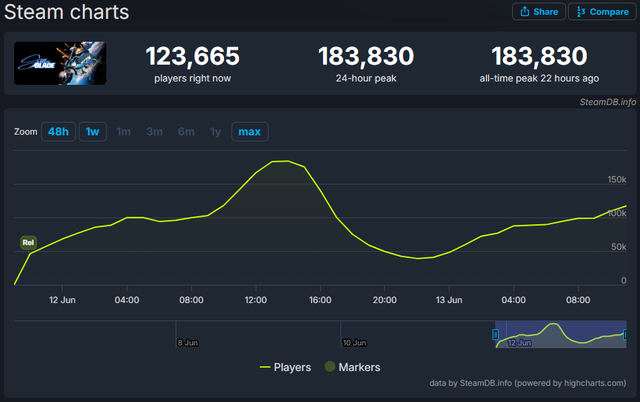Click the all-time peak 22 hours ago text

pos(539,78)
